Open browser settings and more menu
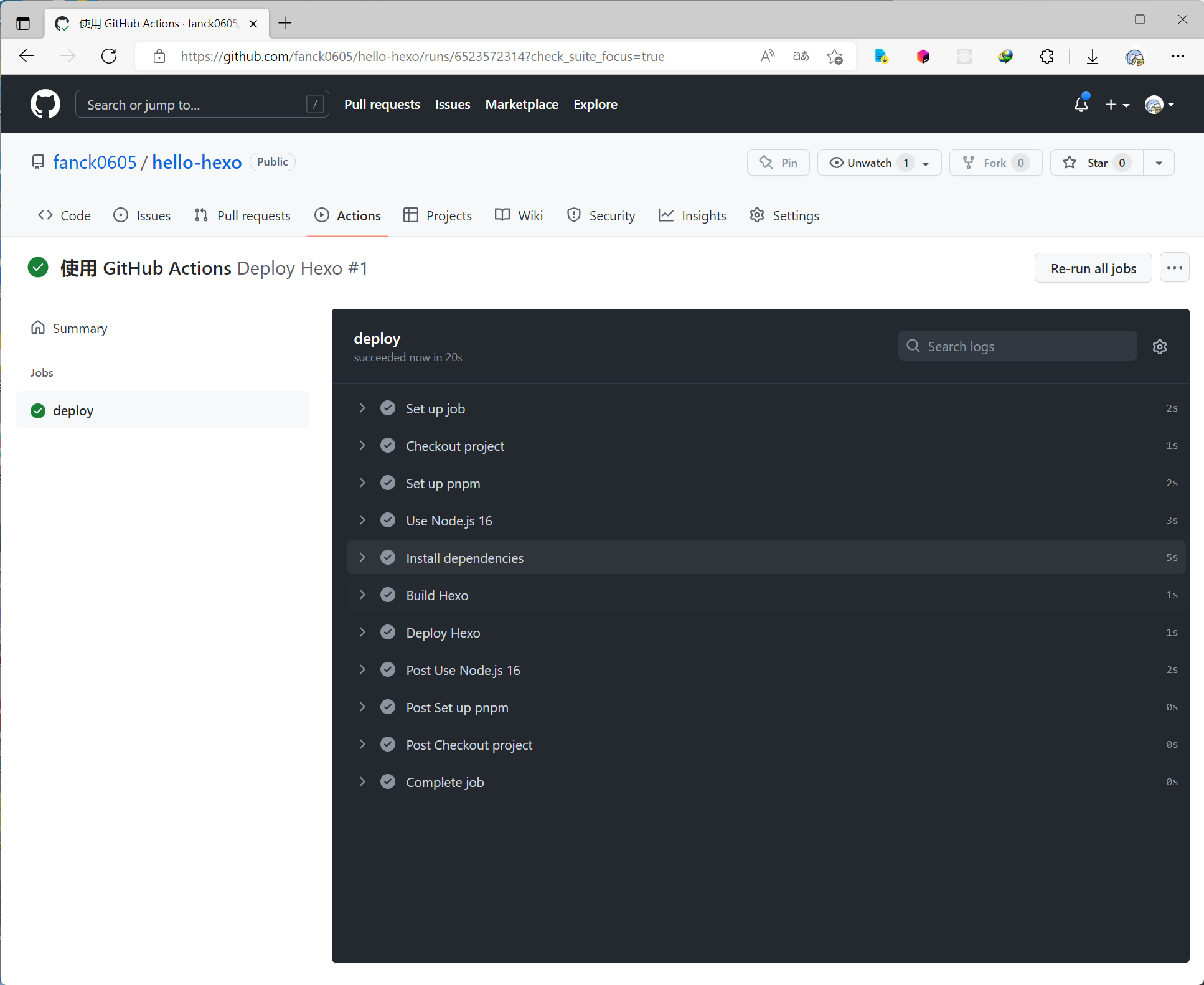 point(1178,56)
